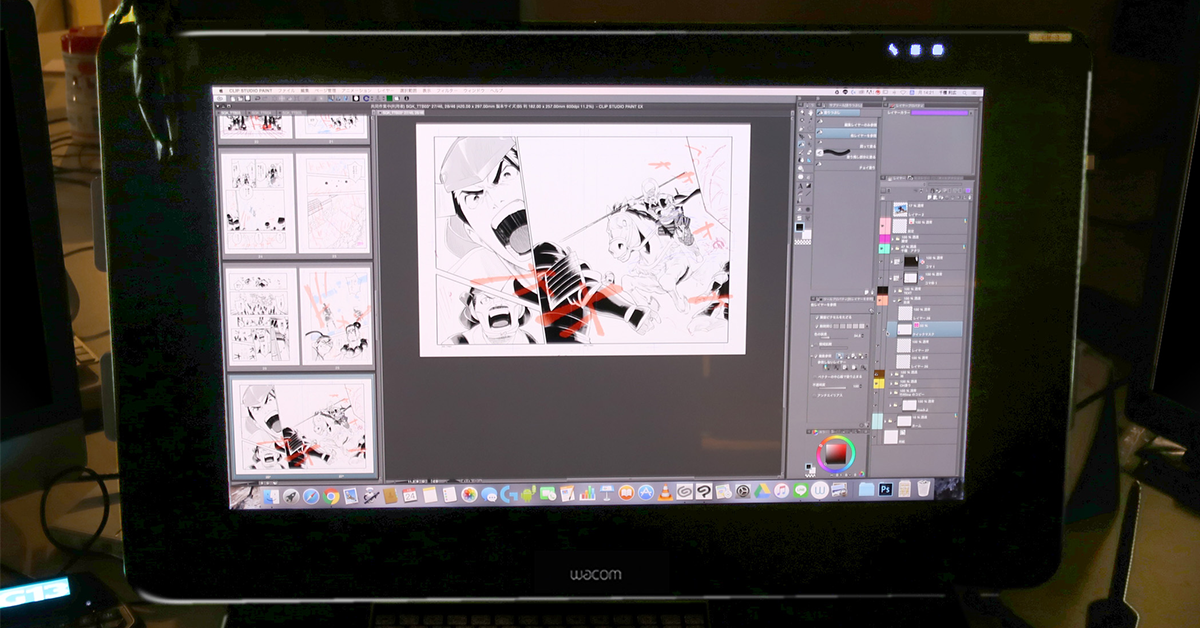The image size is (1200, 628).
Task: Expand the brown-marked layer folder
Action: coord(891,374)
